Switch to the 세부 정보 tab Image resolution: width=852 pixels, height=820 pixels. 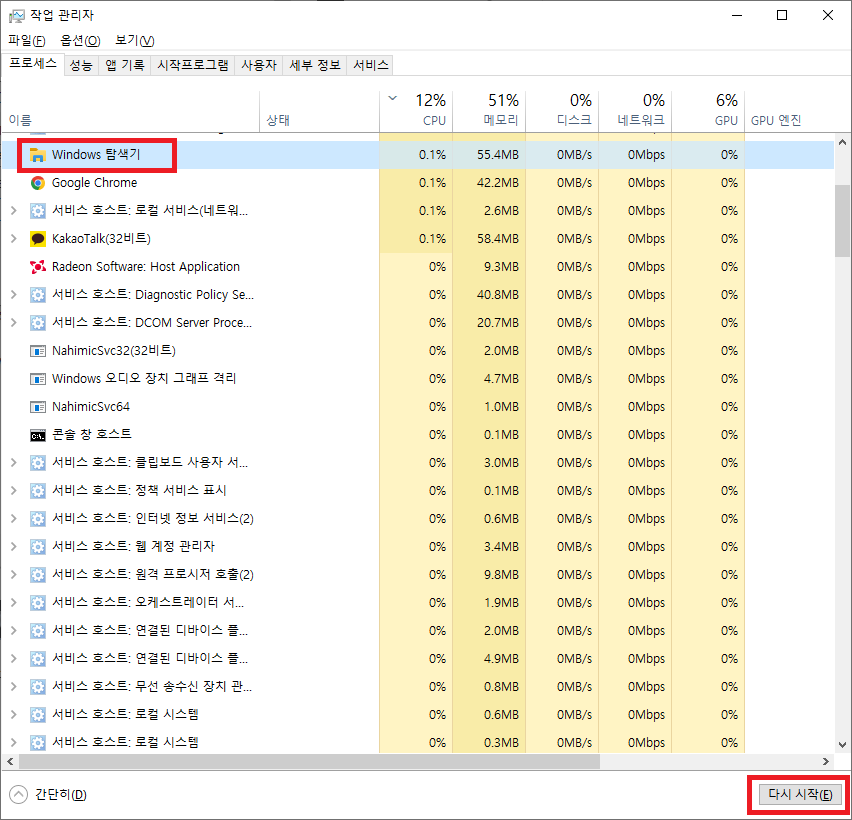point(315,66)
